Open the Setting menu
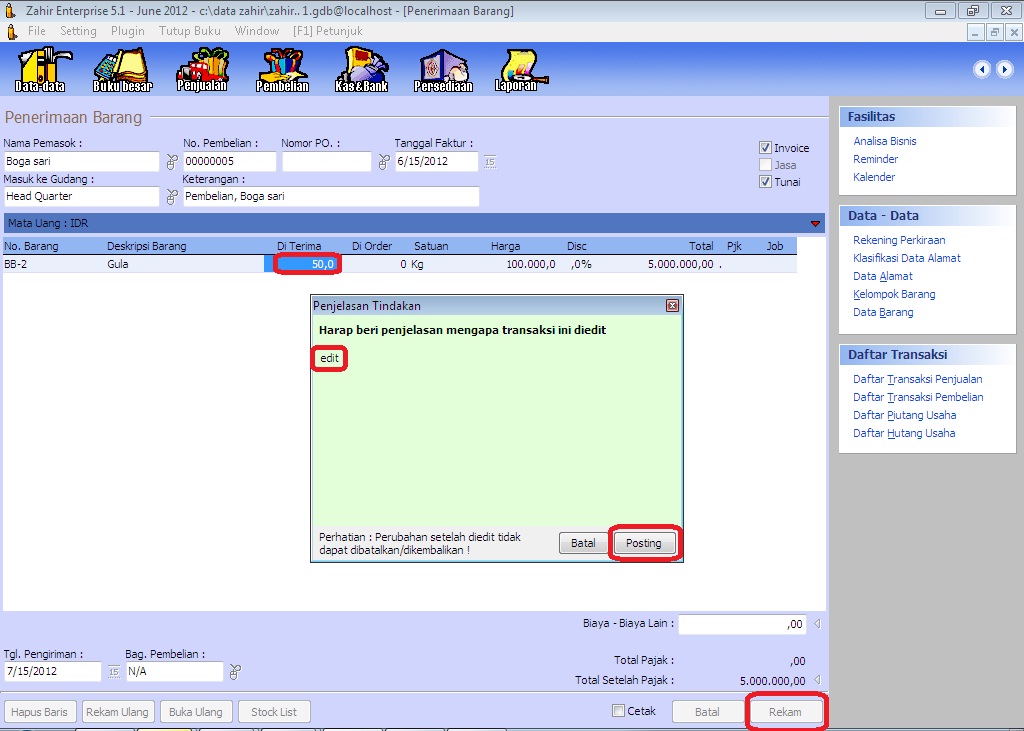 [78, 31]
